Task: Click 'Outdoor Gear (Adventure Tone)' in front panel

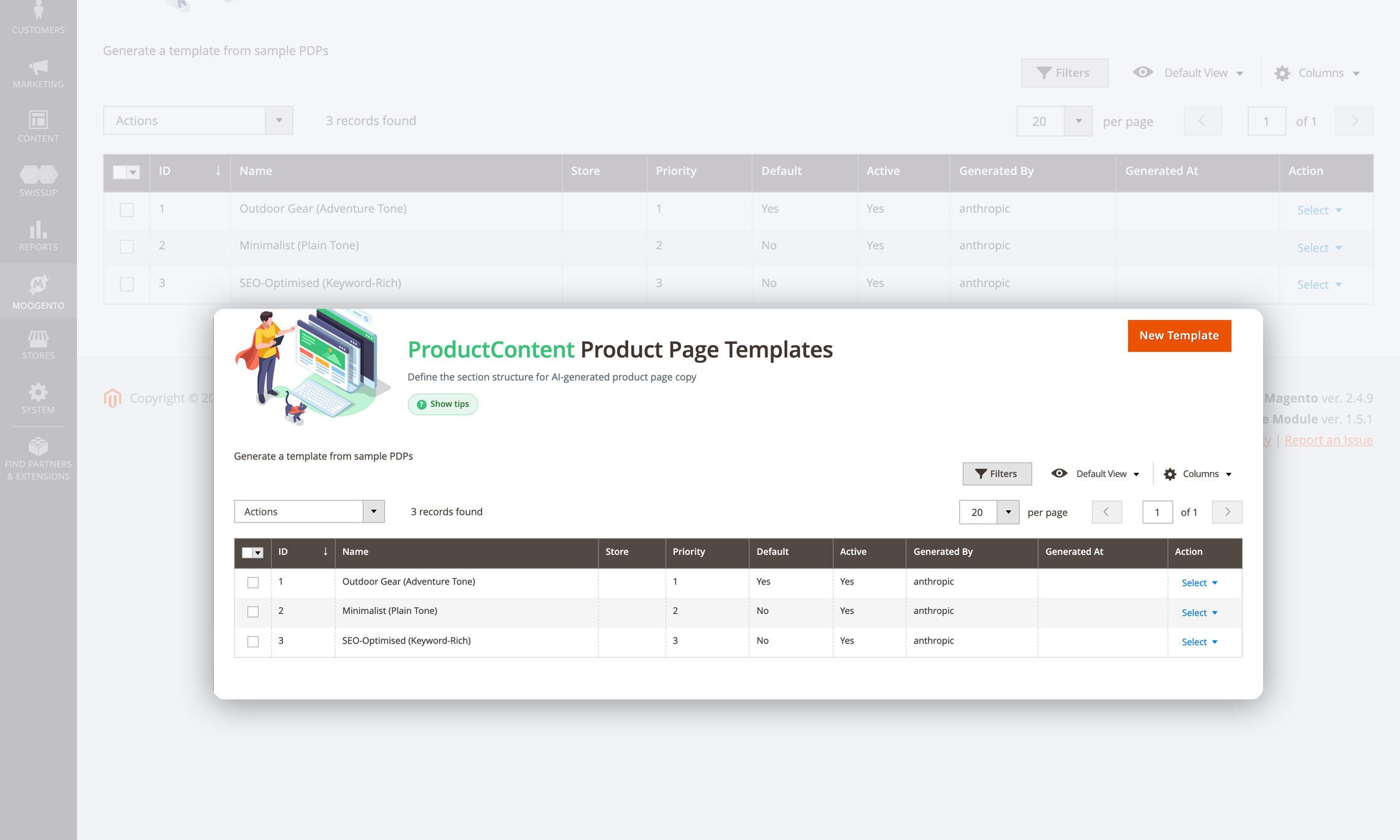Action: 409,581
